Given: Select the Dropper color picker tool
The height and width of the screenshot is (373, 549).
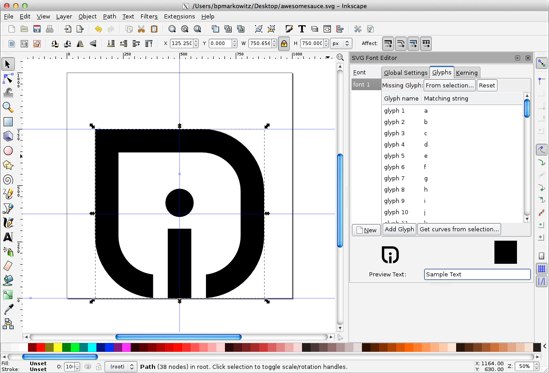Looking at the screenshot, I should tap(8, 309).
